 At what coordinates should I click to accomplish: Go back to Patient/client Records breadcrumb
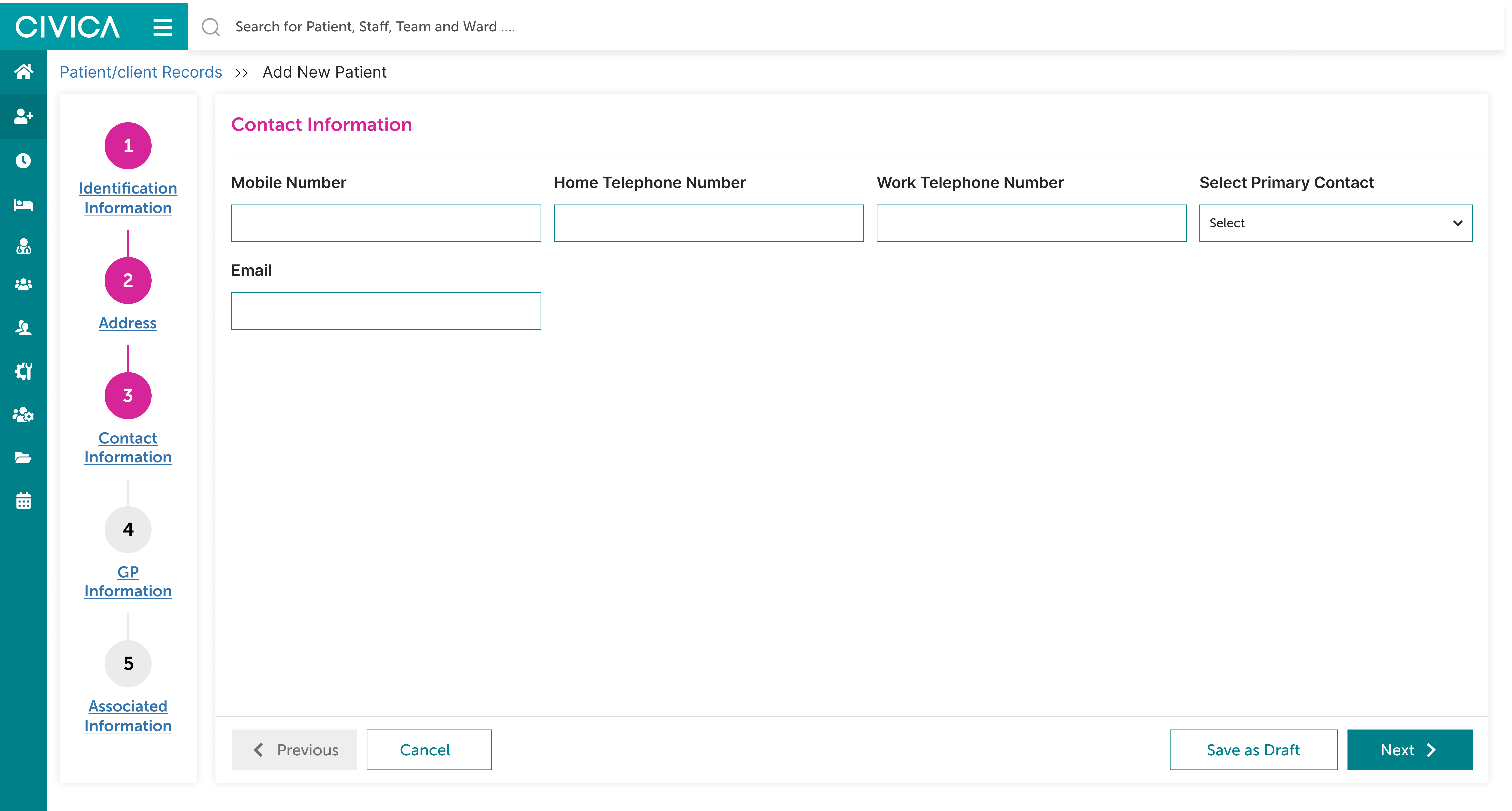(x=141, y=72)
